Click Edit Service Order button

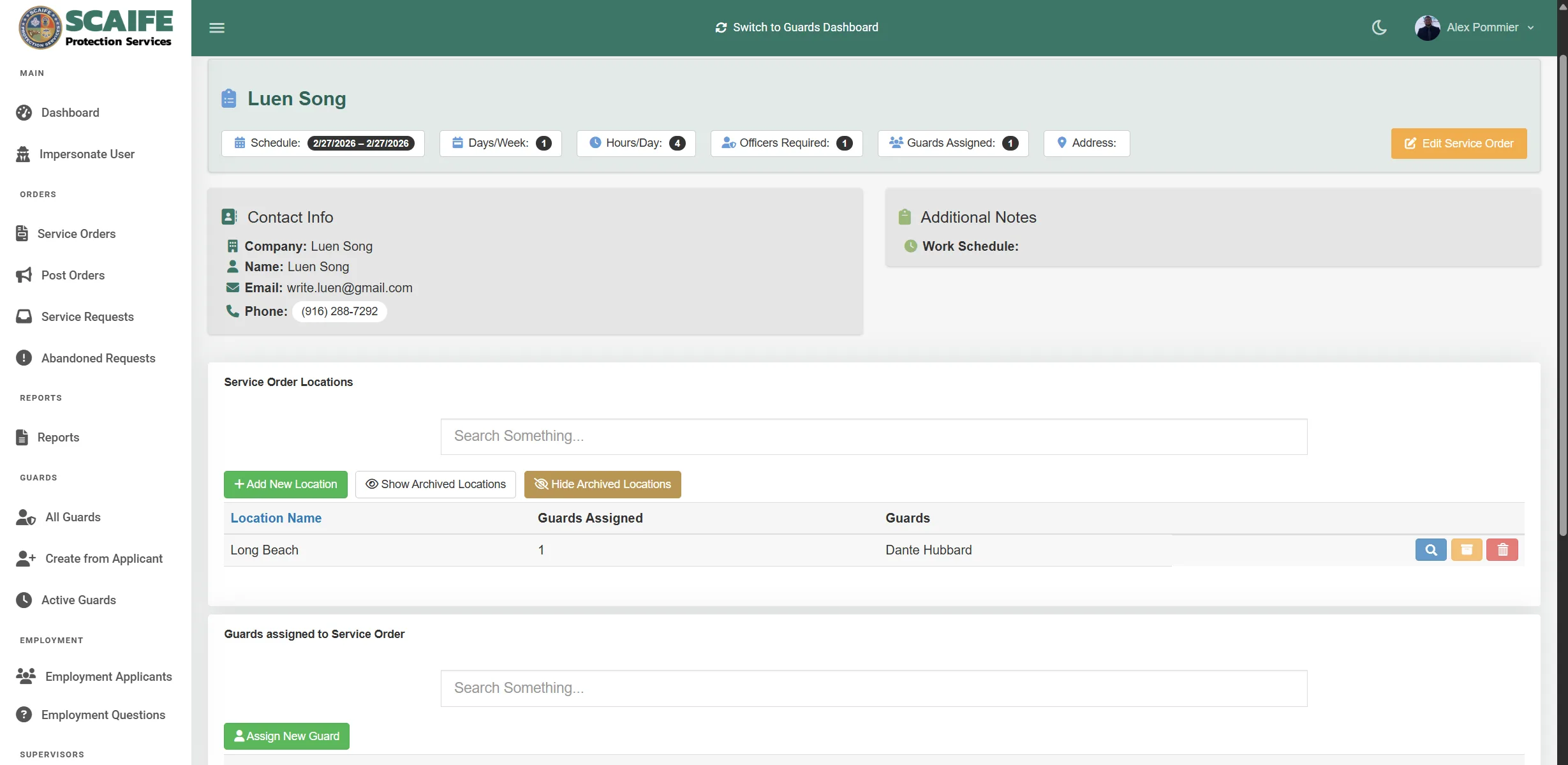point(1459,144)
